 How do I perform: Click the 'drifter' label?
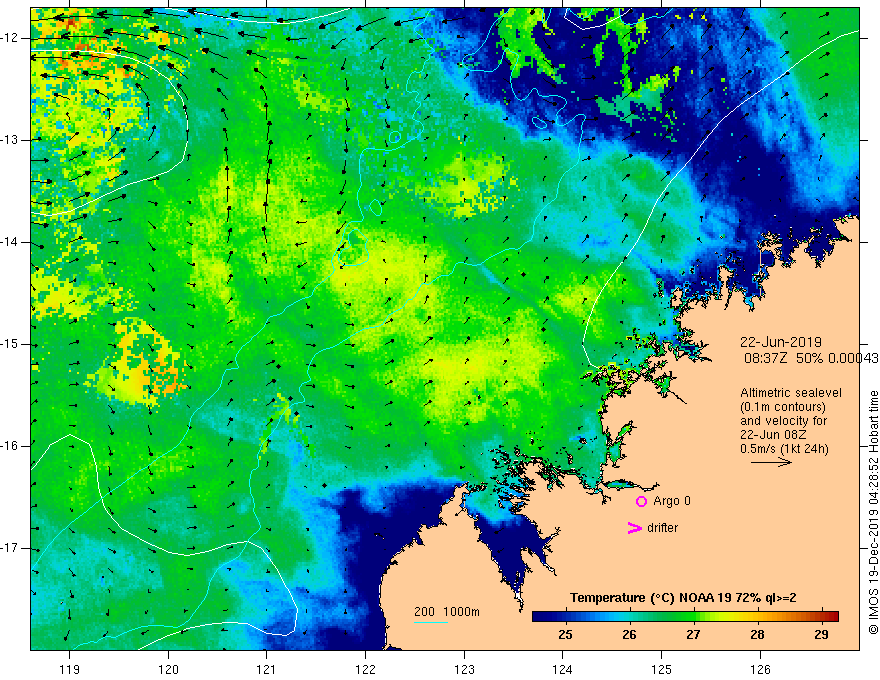(662, 528)
